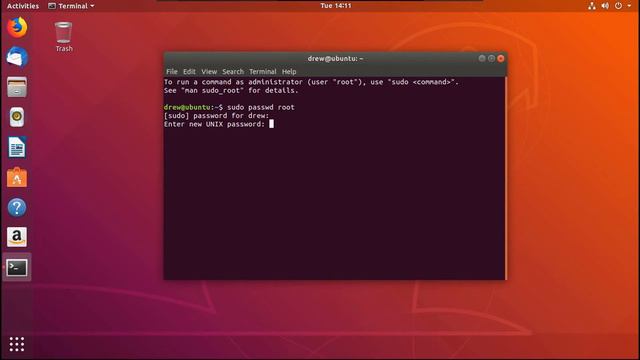Open the Terminal menu in the menu bar
The image size is (640, 360).
[x=262, y=71]
